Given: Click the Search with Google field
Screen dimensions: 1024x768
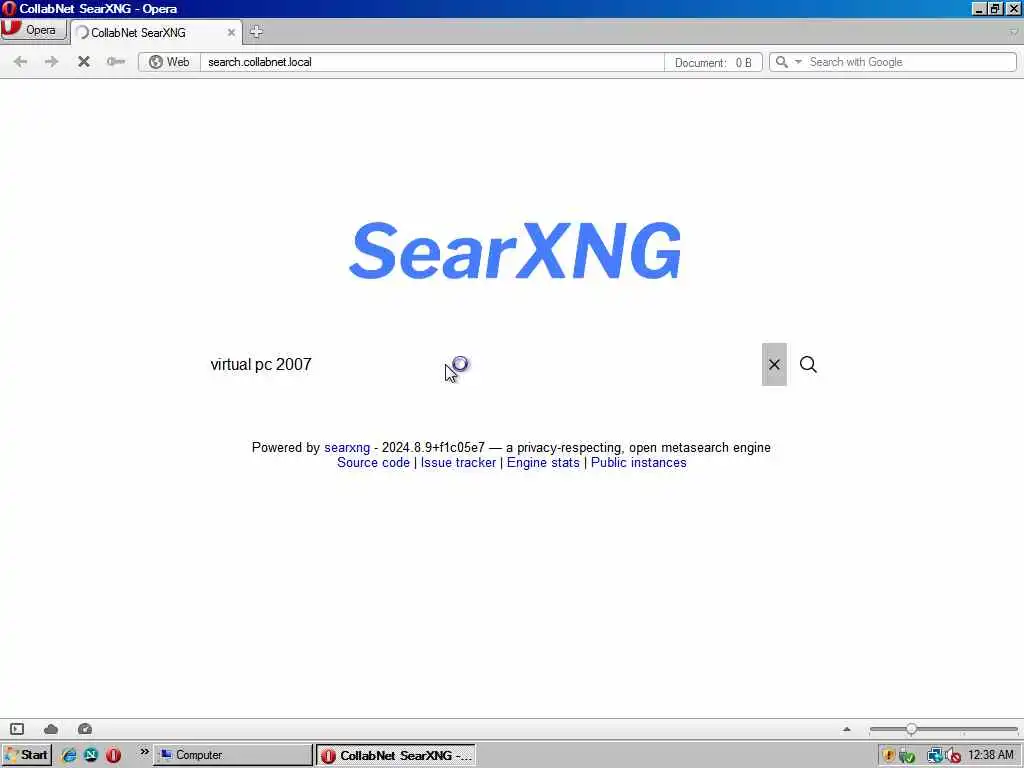Looking at the screenshot, I should pyautogui.click(x=910, y=62).
